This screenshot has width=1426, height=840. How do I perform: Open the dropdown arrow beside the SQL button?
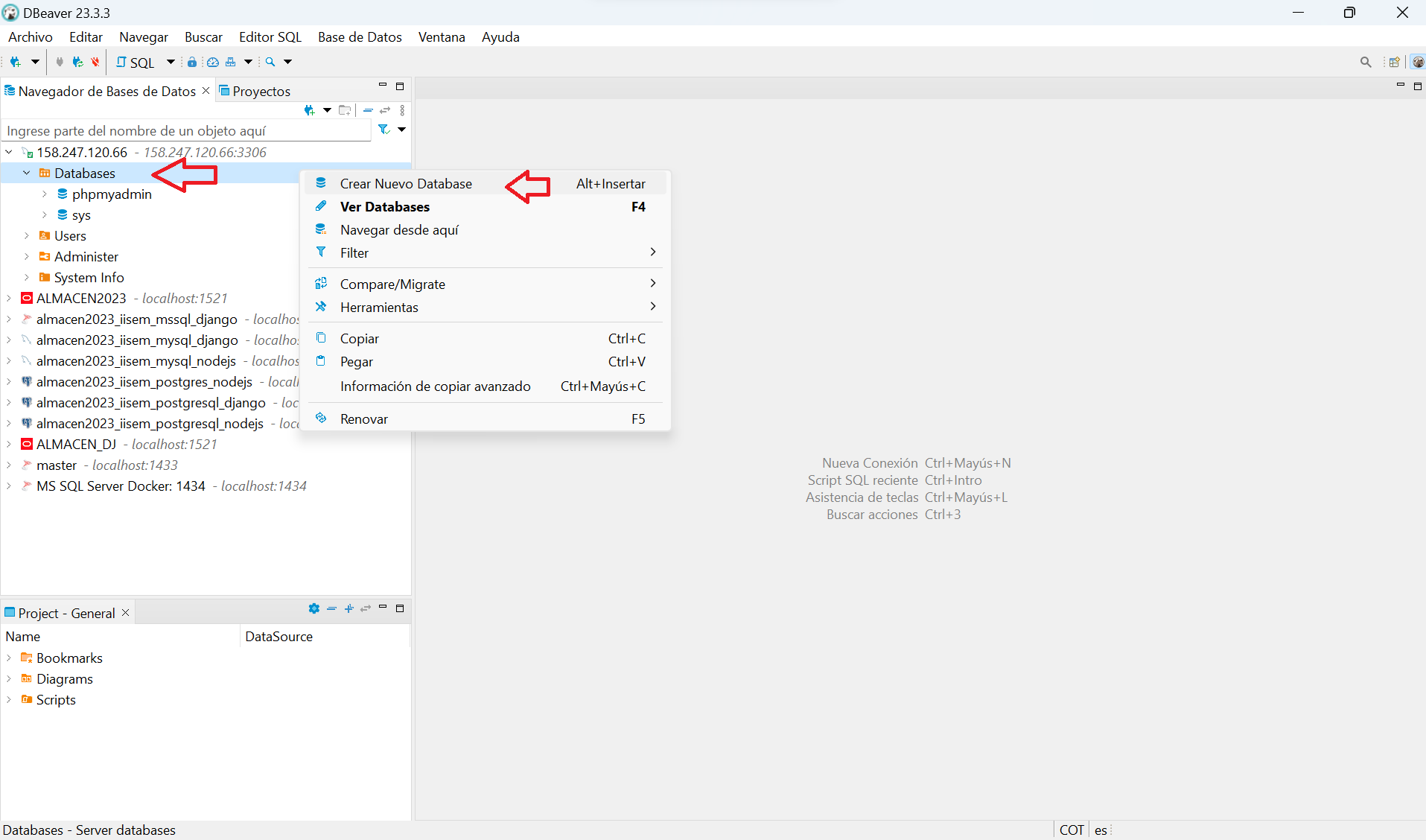click(171, 63)
